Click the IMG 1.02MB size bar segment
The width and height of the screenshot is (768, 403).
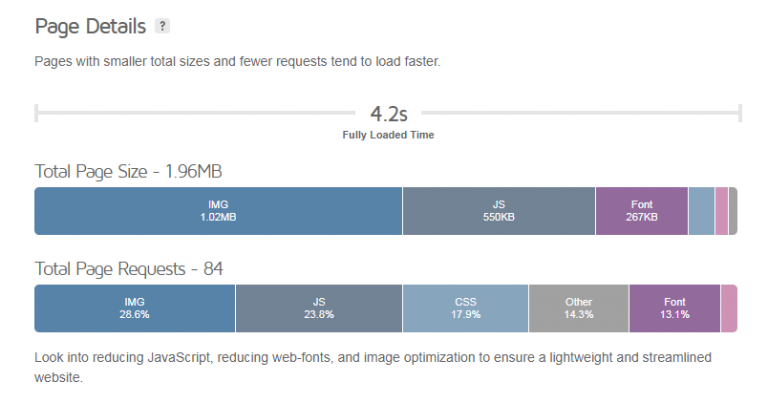pyautogui.click(x=218, y=211)
